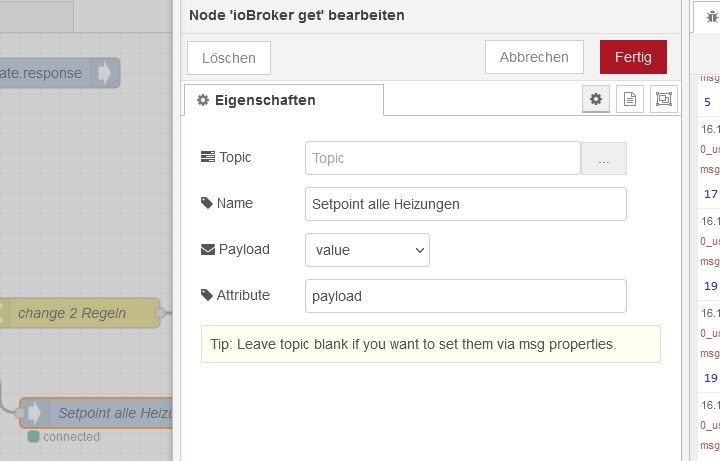The width and height of the screenshot is (720, 461).
Task: Click the debug message value 5
Action: click(708, 102)
